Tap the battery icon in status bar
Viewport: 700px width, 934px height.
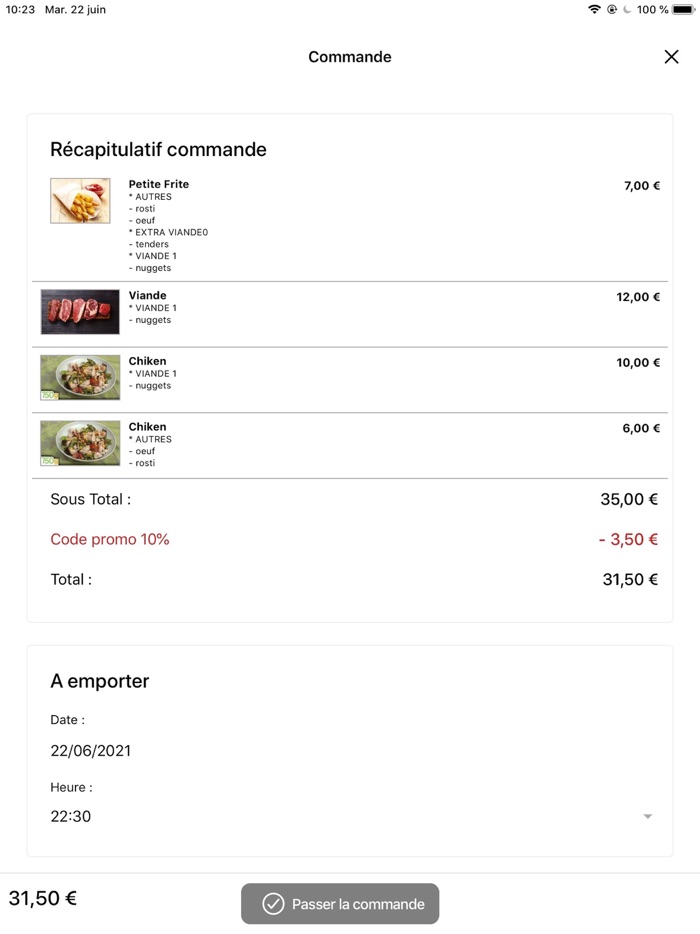[684, 9]
